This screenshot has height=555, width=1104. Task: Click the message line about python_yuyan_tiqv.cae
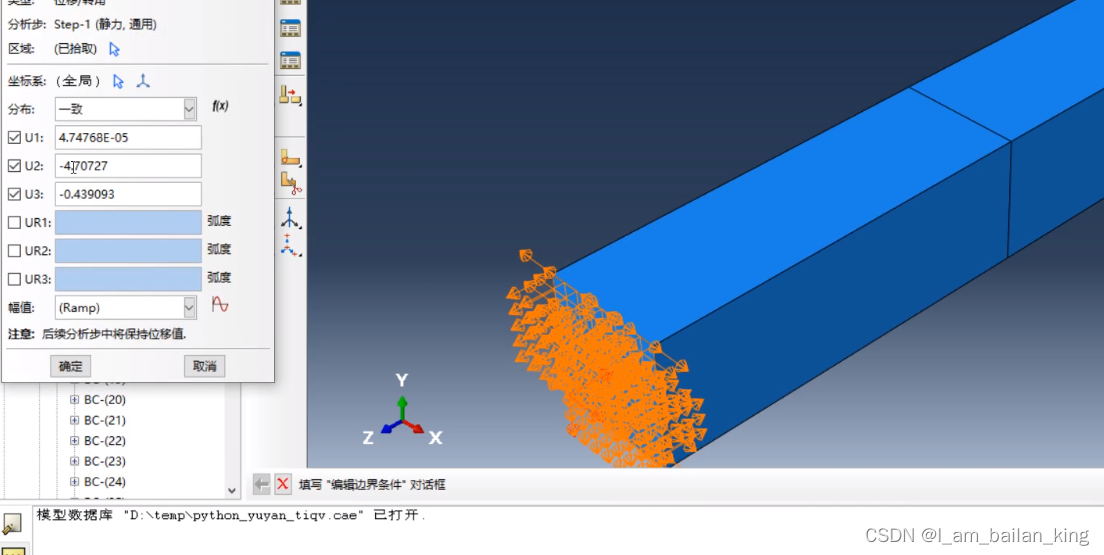coord(231,515)
